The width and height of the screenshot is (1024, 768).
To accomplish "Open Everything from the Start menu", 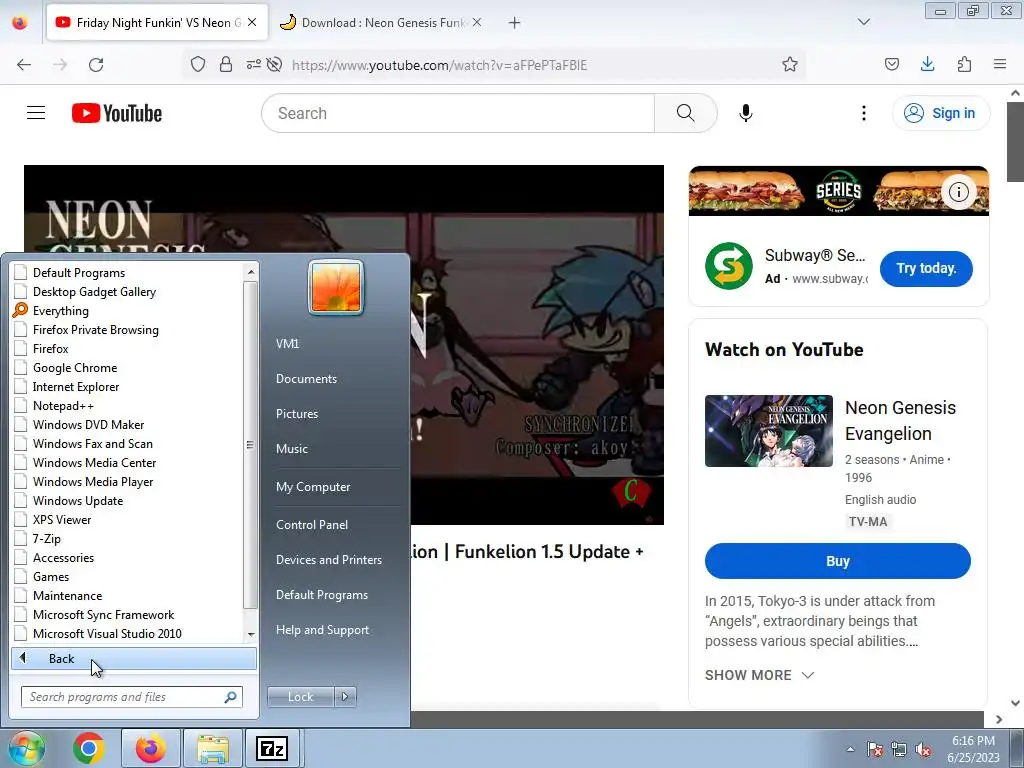I will point(61,311).
